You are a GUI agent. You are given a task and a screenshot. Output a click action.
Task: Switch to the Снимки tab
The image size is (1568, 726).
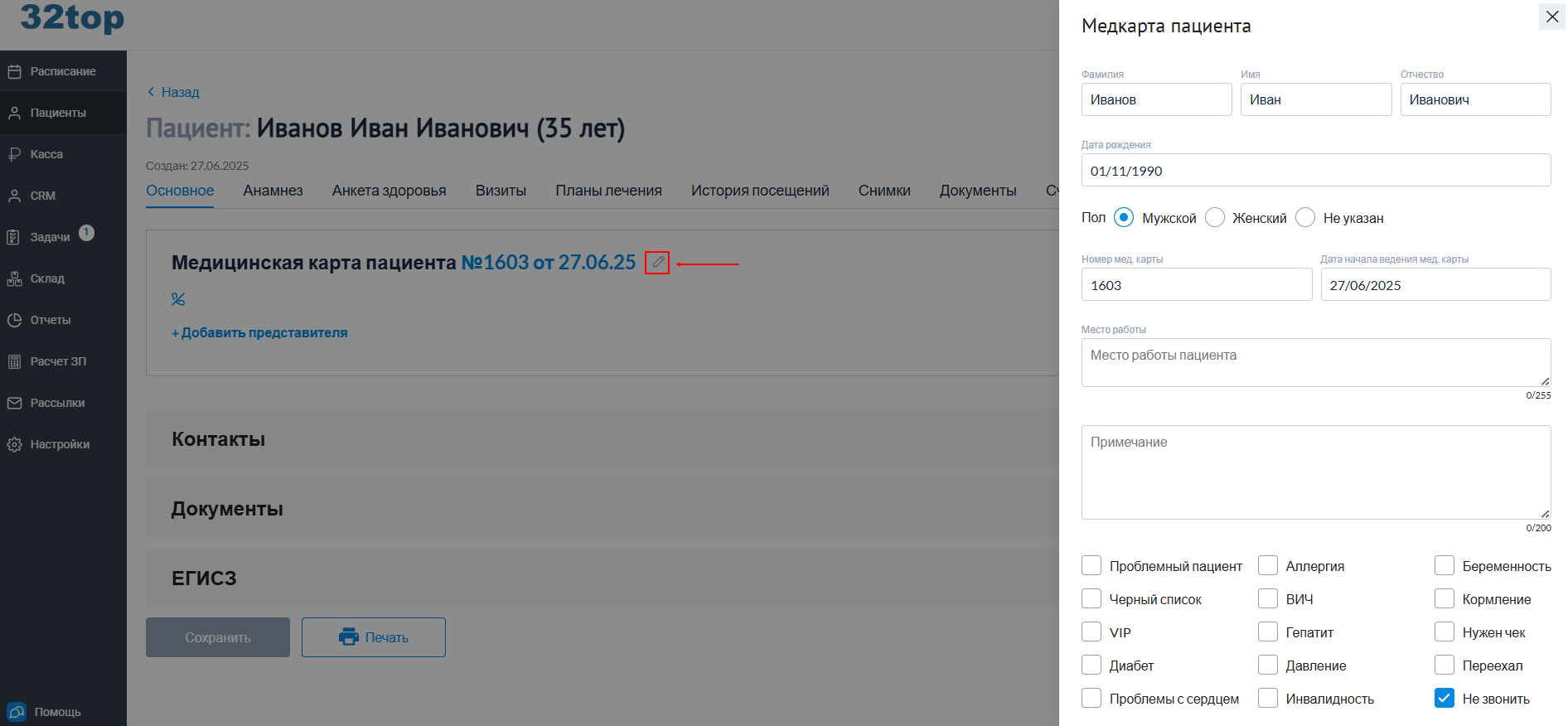tap(884, 191)
